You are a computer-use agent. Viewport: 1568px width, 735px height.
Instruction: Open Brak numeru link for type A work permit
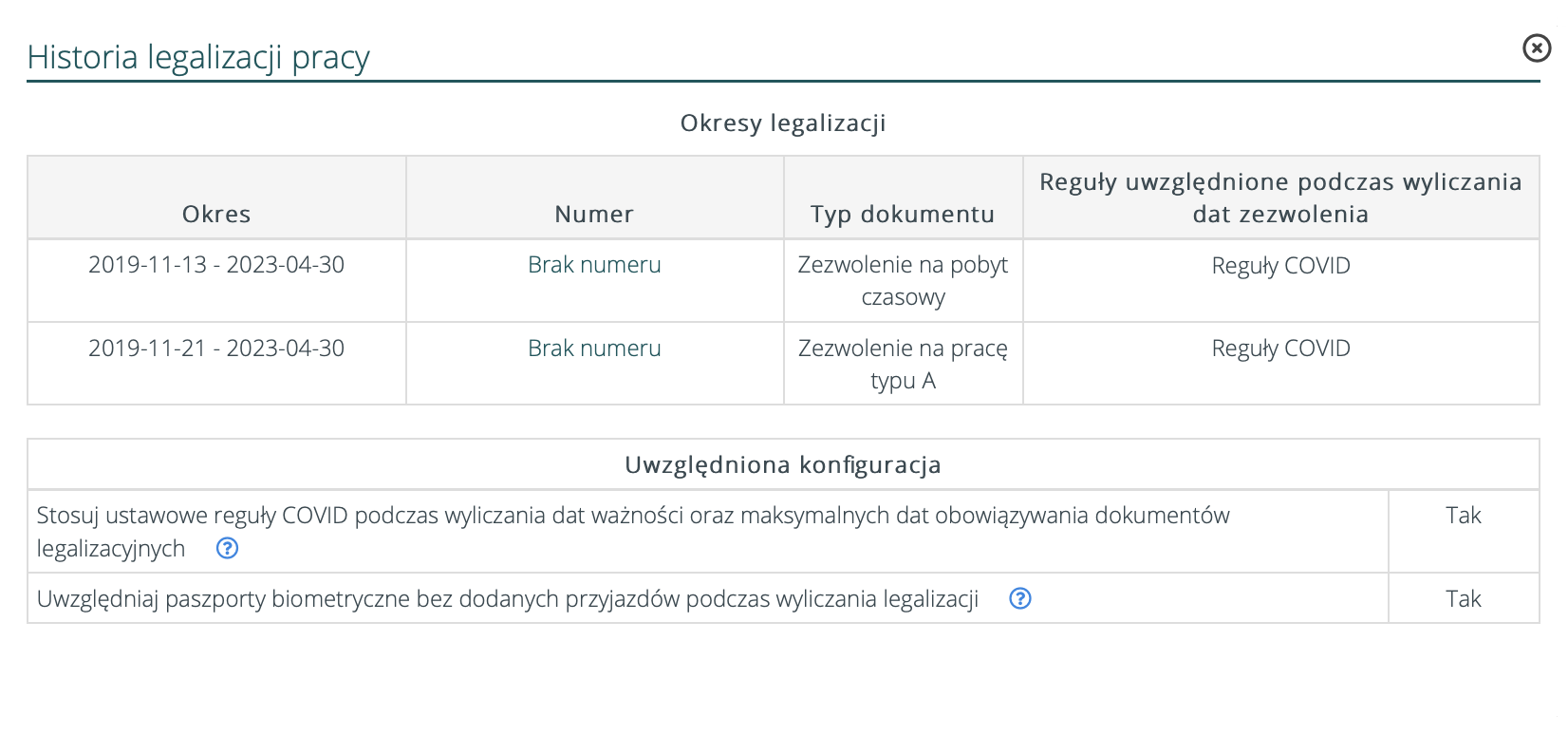(x=594, y=349)
